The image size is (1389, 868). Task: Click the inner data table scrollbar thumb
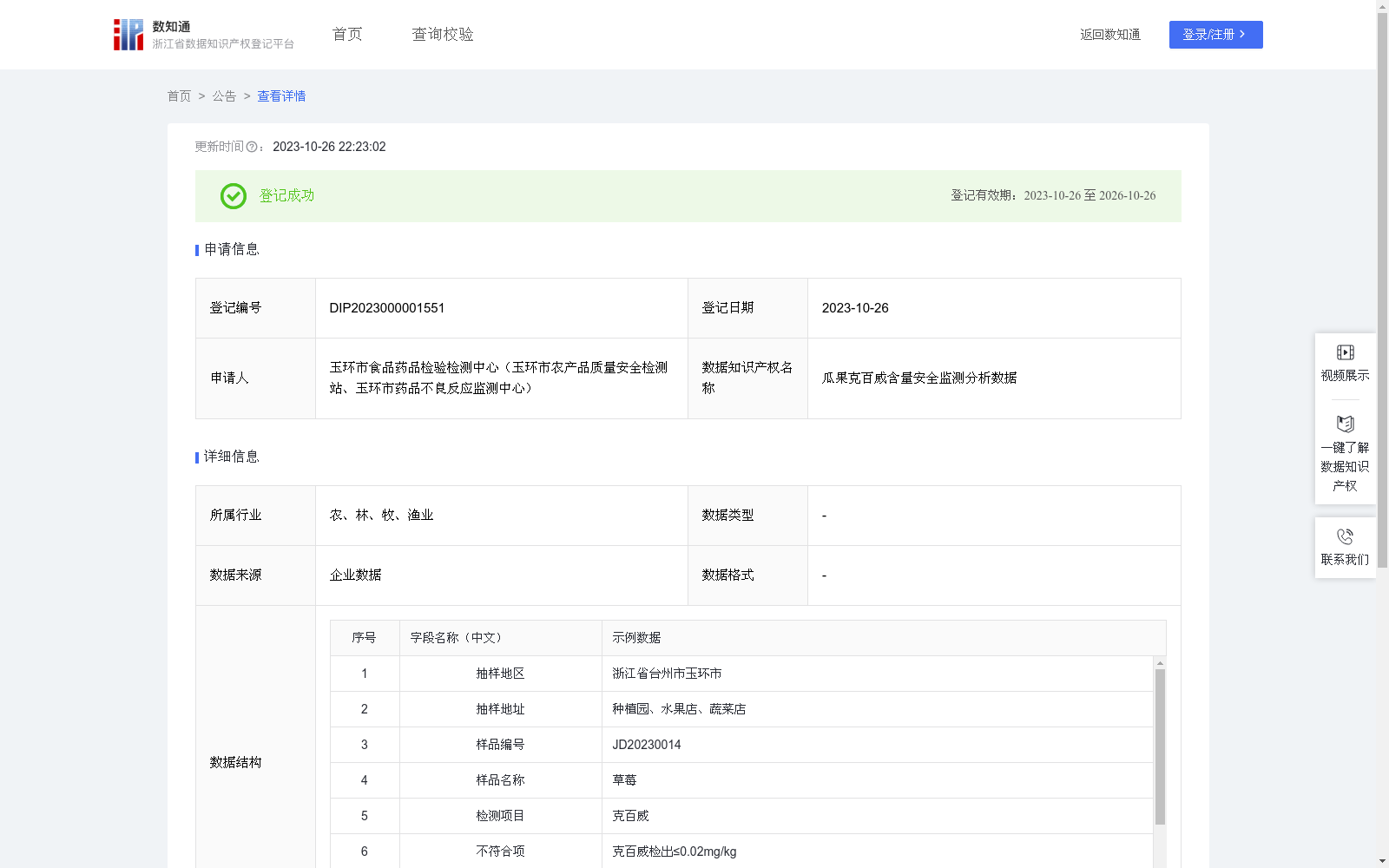tap(1160, 746)
